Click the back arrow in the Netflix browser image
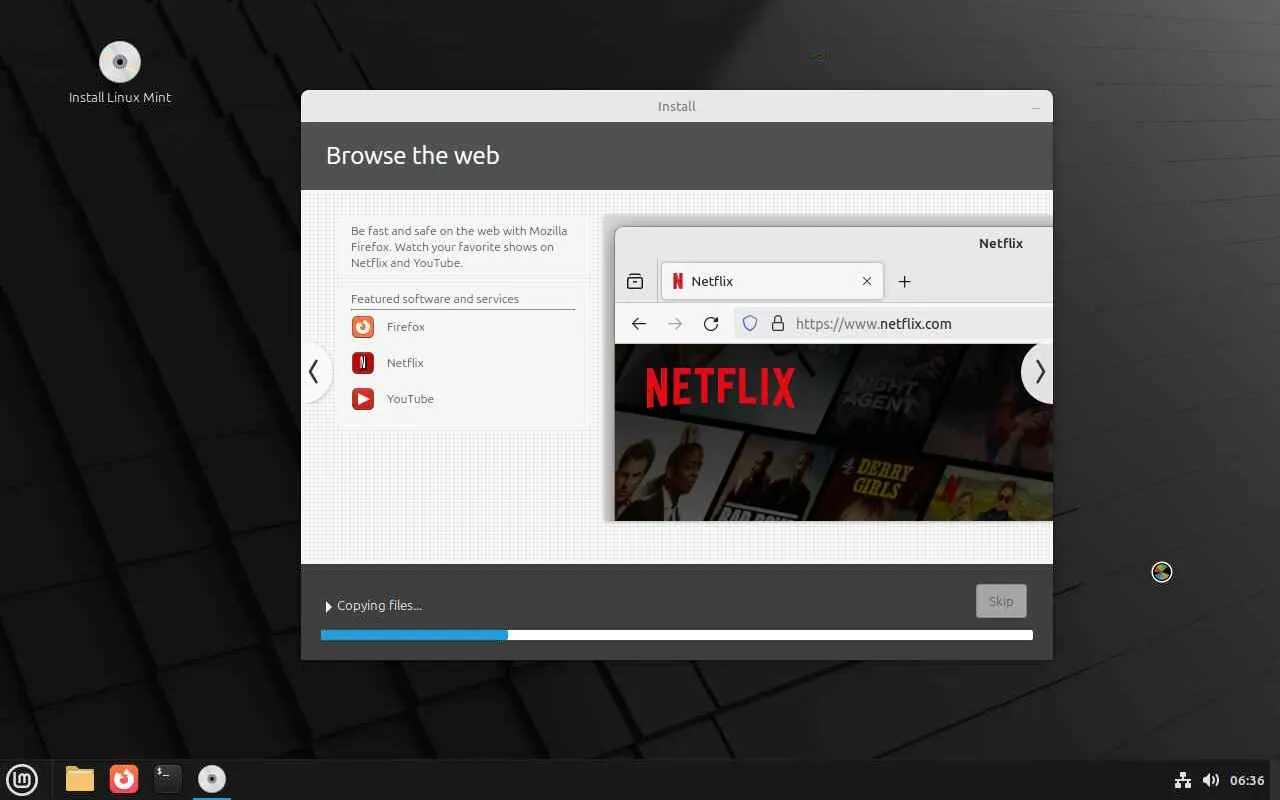 [639, 324]
